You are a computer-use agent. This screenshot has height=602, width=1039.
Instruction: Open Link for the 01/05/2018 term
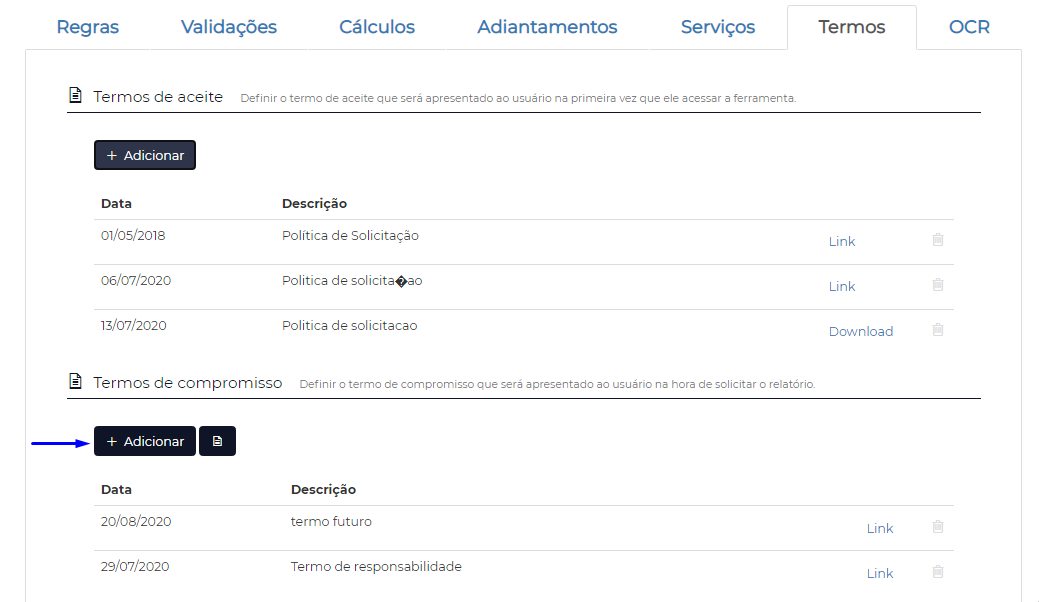(x=842, y=241)
